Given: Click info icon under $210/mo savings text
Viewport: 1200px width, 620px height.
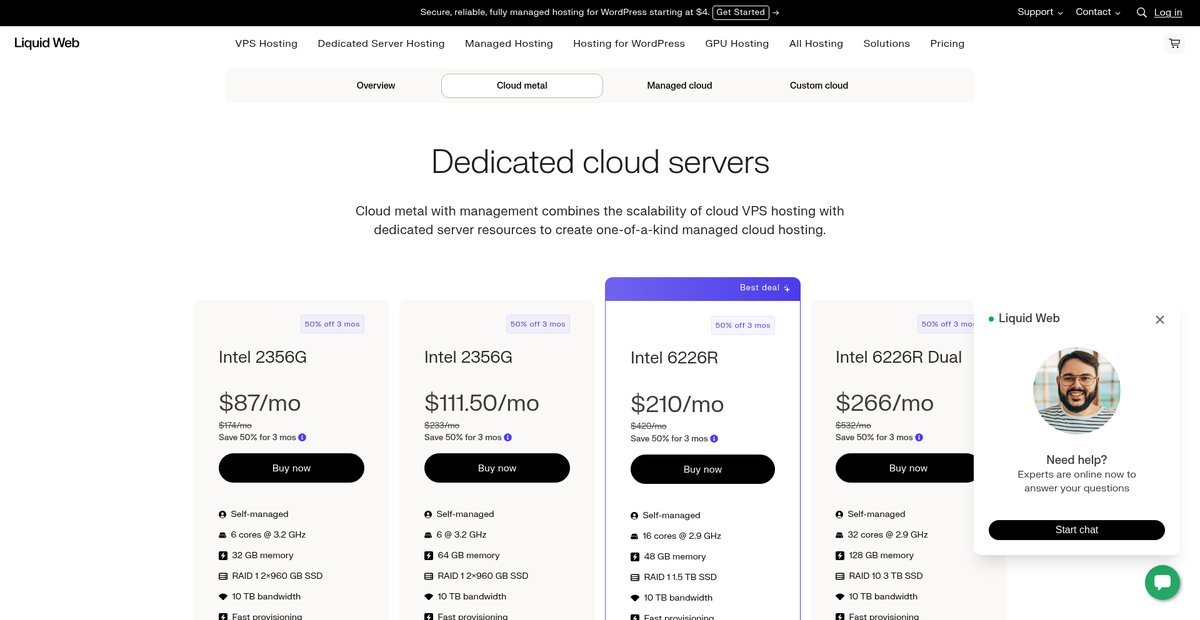Looking at the screenshot, I should pos(714,439).
